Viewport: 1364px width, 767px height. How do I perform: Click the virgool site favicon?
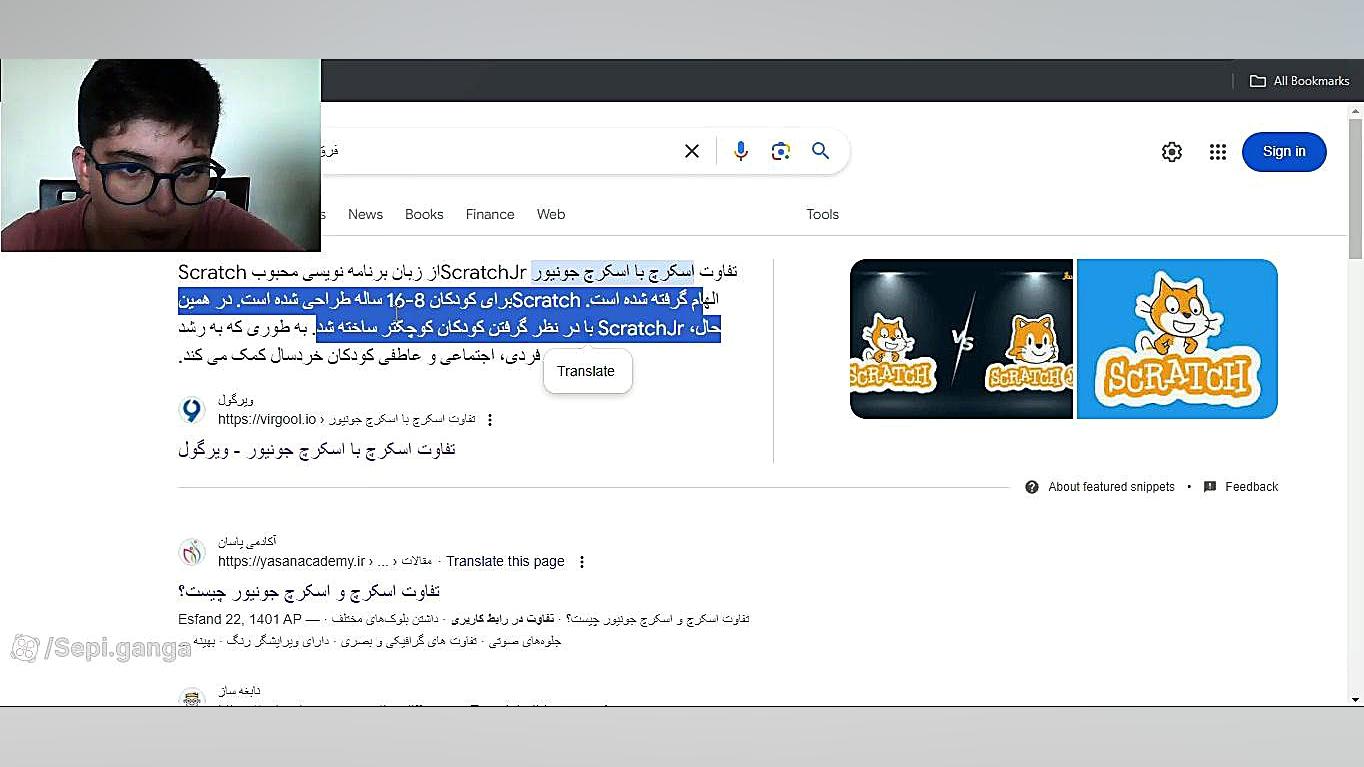[x=192, y=410]
